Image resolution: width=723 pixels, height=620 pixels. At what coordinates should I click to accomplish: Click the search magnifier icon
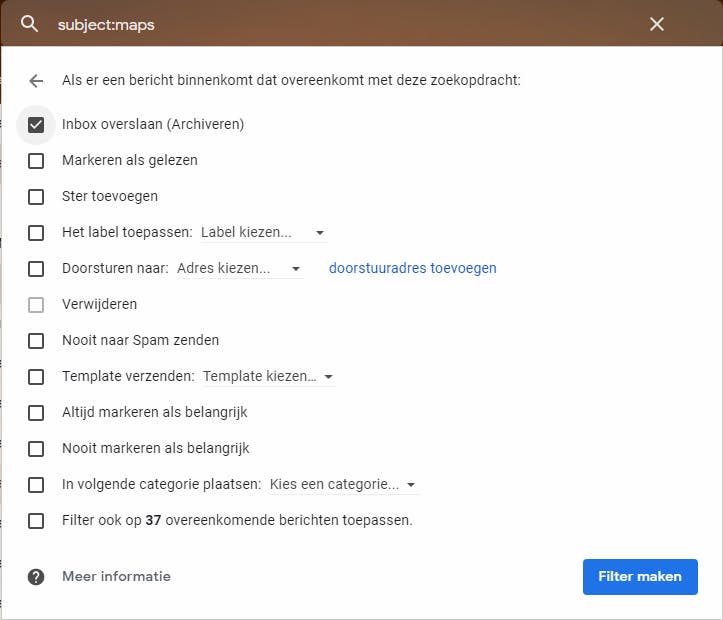[29, 24]
